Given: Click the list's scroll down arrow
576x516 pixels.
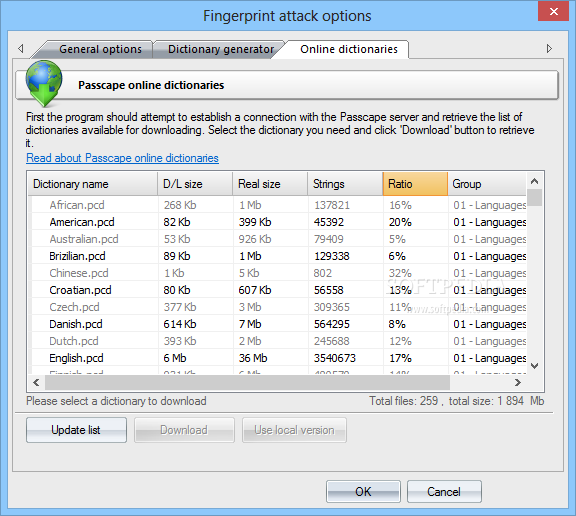Looking at the screenshot, I should tap(534, 366).
